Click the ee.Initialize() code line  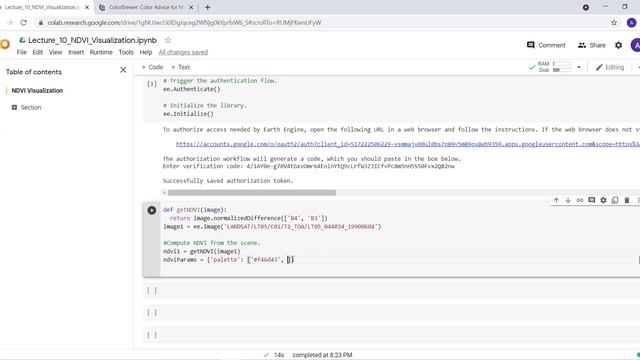pos(188,114)
